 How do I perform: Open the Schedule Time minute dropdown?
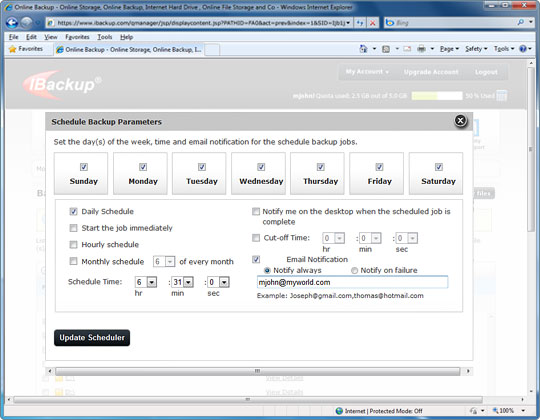pyautogui.click(x=188, y=282)
